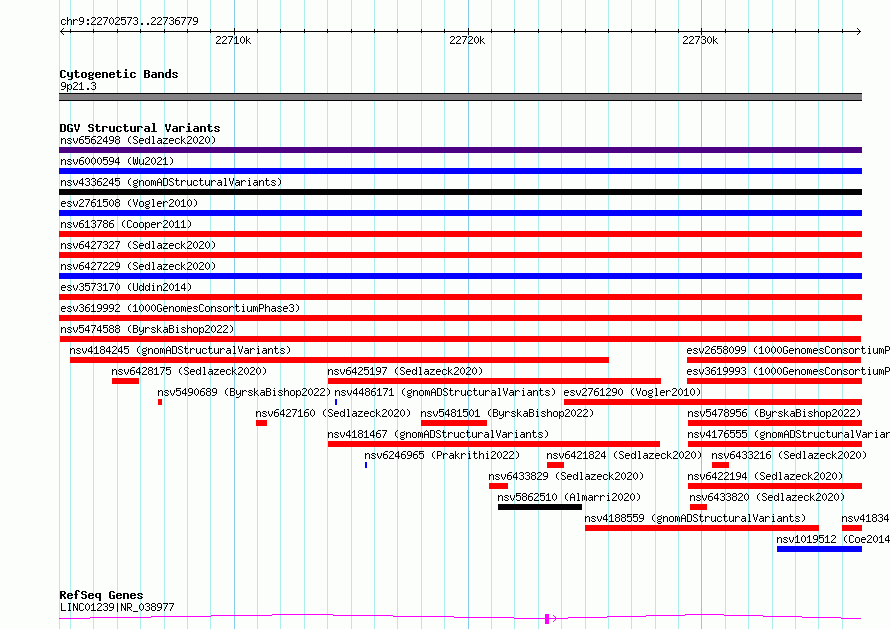The image size is (890, 629).
Task: Click nsv5490689 (ByrskaBishop2022) label
Action: [x=244, y=392]
